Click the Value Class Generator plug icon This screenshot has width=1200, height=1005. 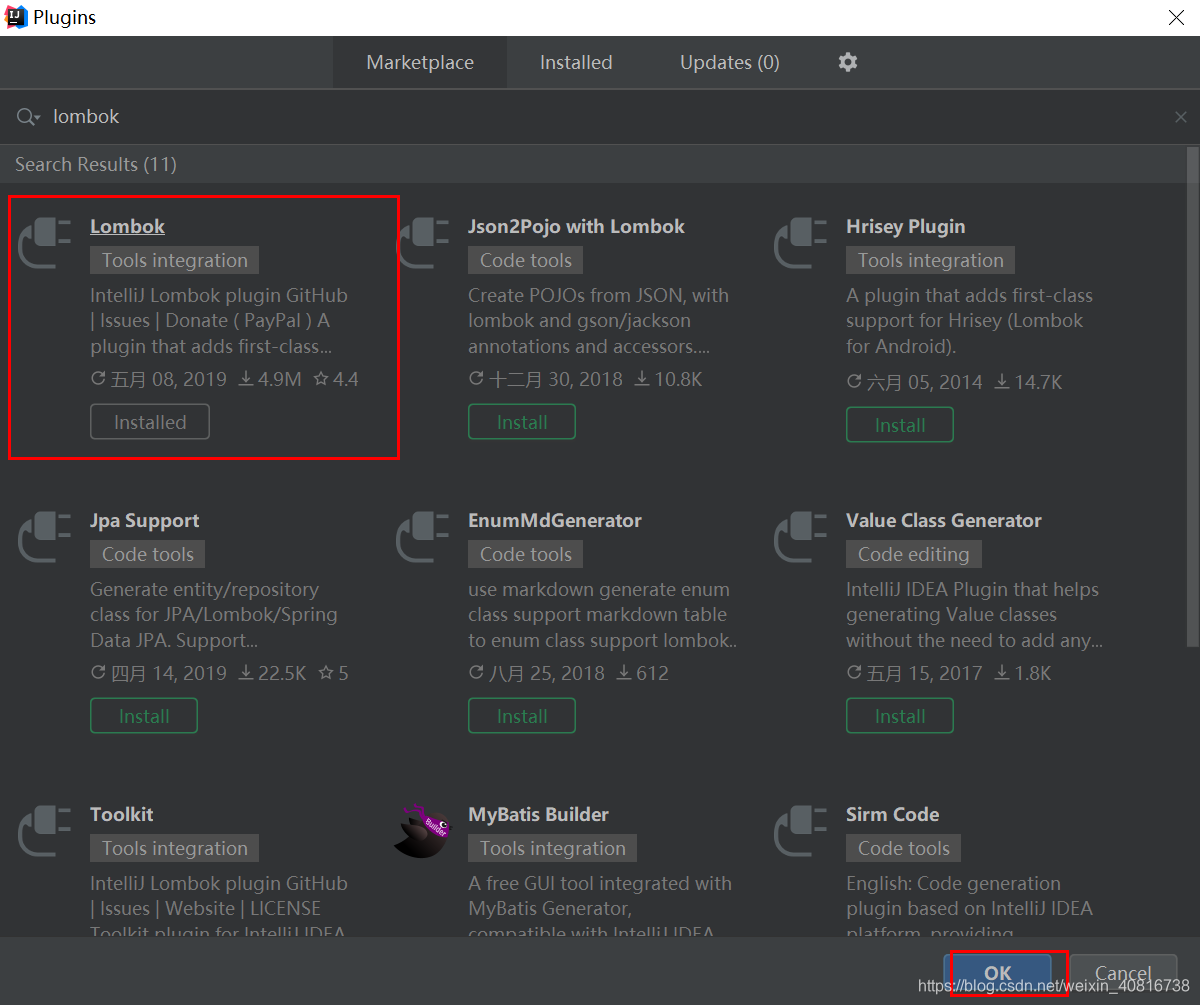[802, 538]
